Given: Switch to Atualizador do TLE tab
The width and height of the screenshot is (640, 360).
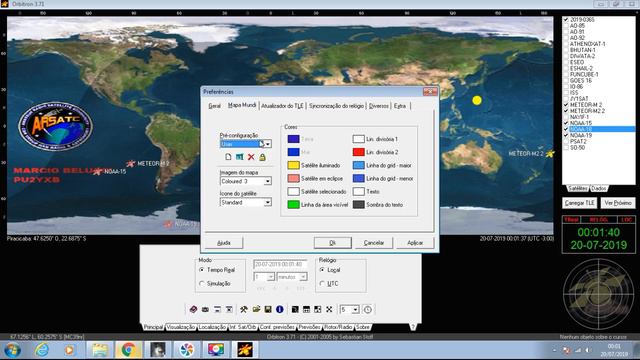Looking at the screenshot, I should tap(282, 106).
